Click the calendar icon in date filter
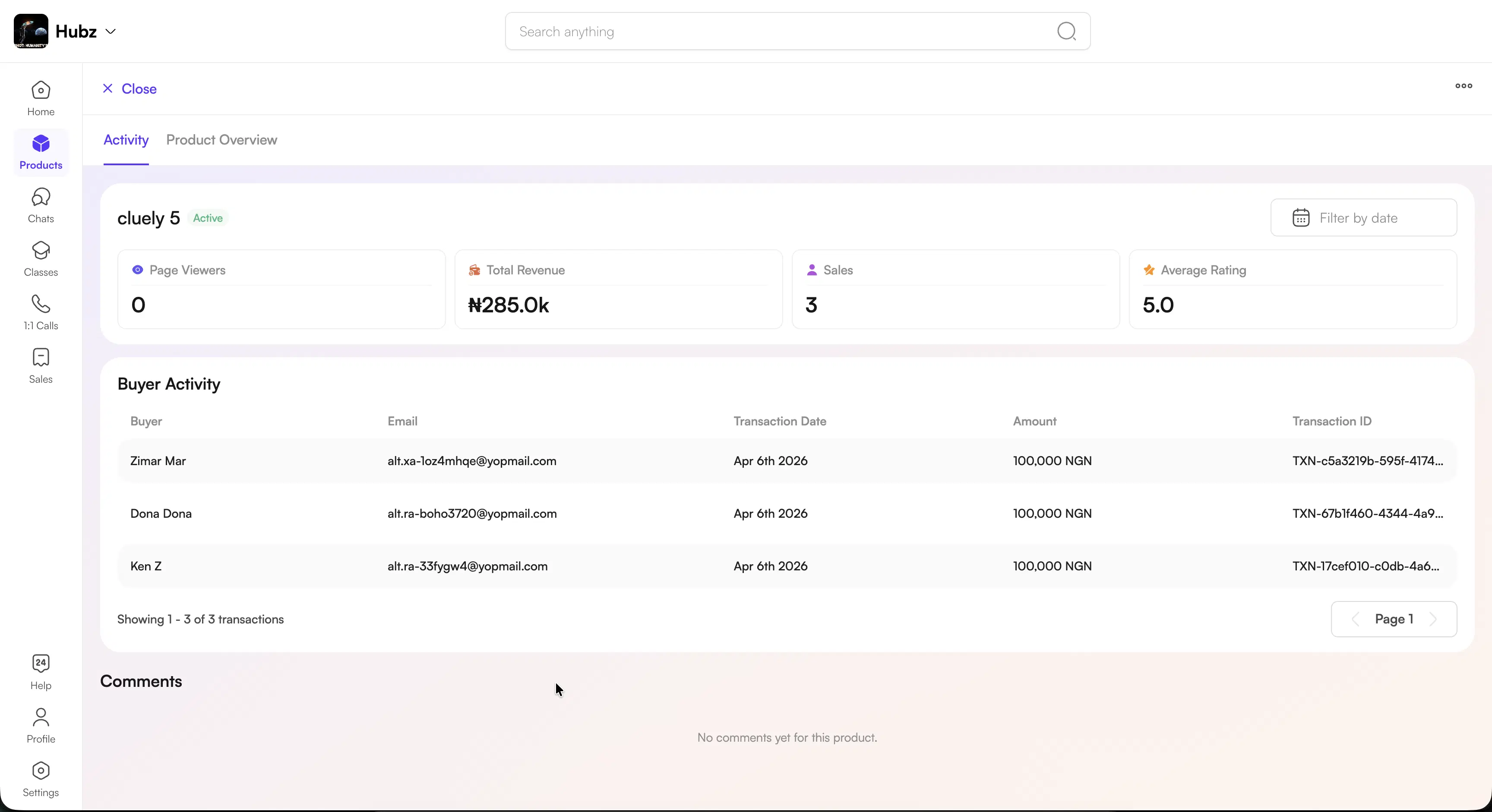The height and width of the screenshot is (812, 1492). (1301, 217)
